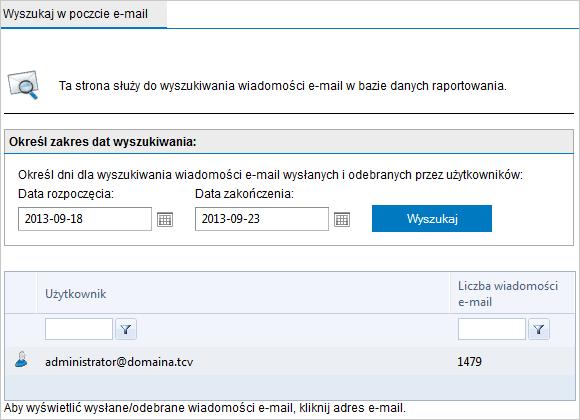Sort by Liczba wiadomości e-mail header
Screen dimensions: 580x420
pyautogui.click(x=508, y=294)
